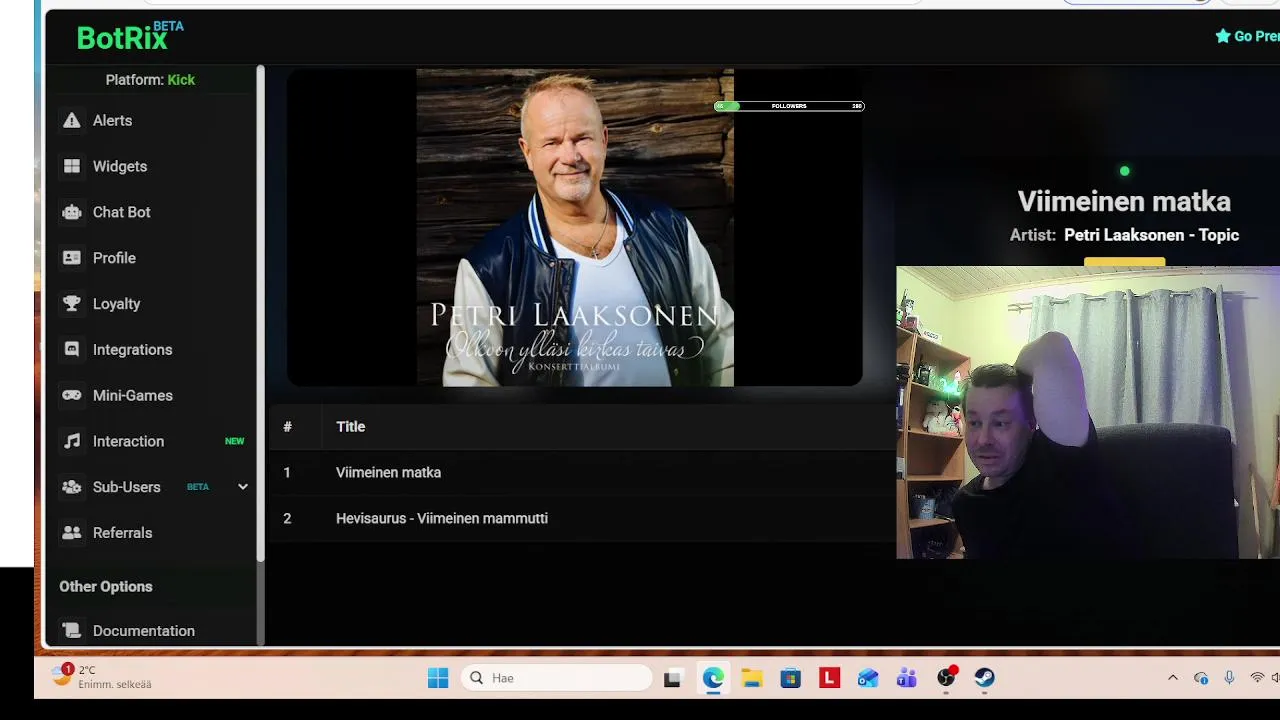
Task: Click the sidebar vertical scrollbar
Action: click(x=260, y=312)
